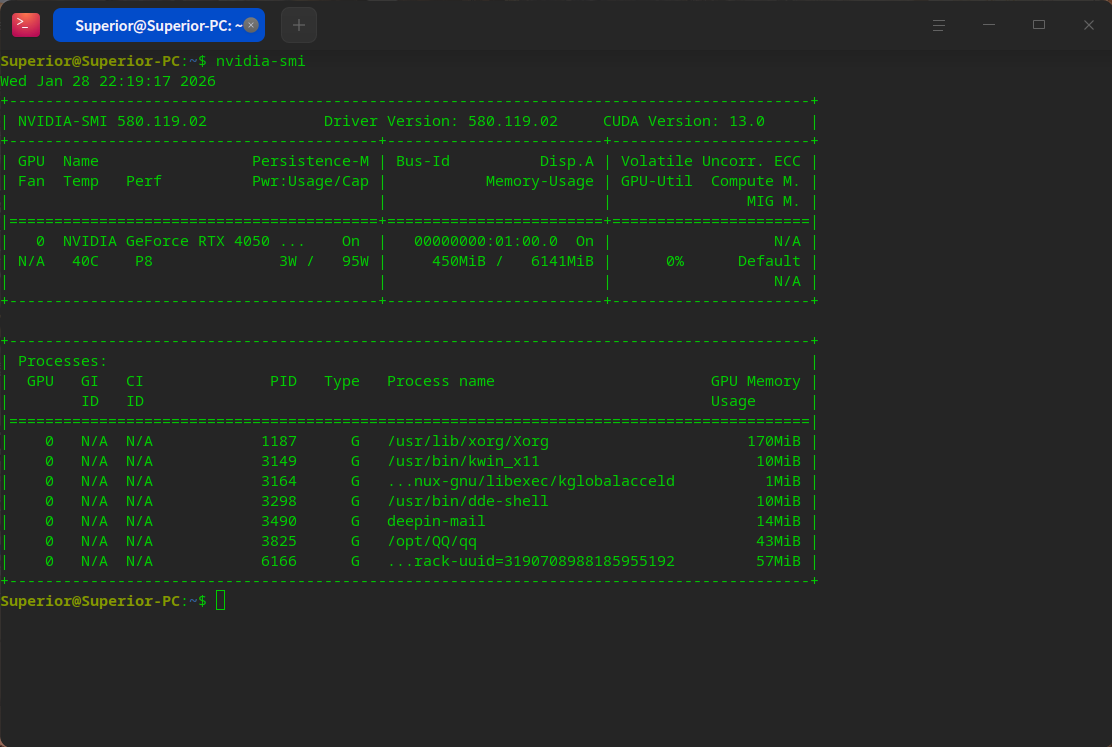
Task: Maximize the terminal window
Action: pos(1039,25)
